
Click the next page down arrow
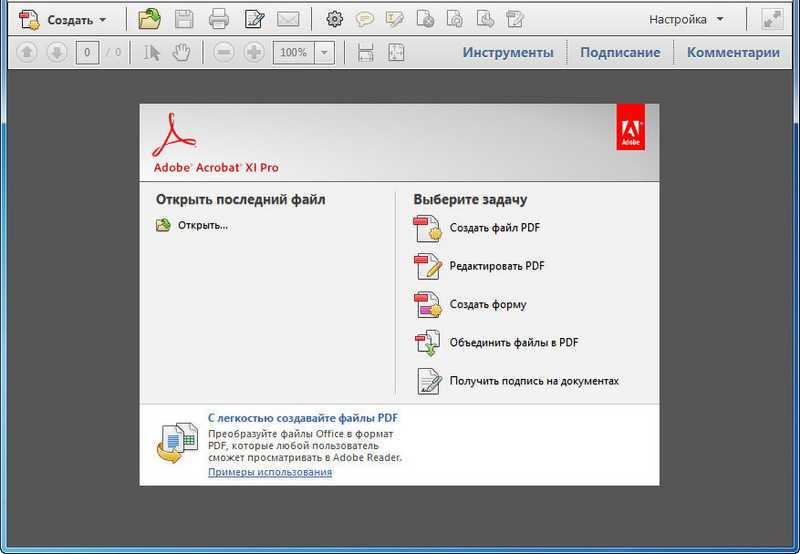(x=57, y=52)
